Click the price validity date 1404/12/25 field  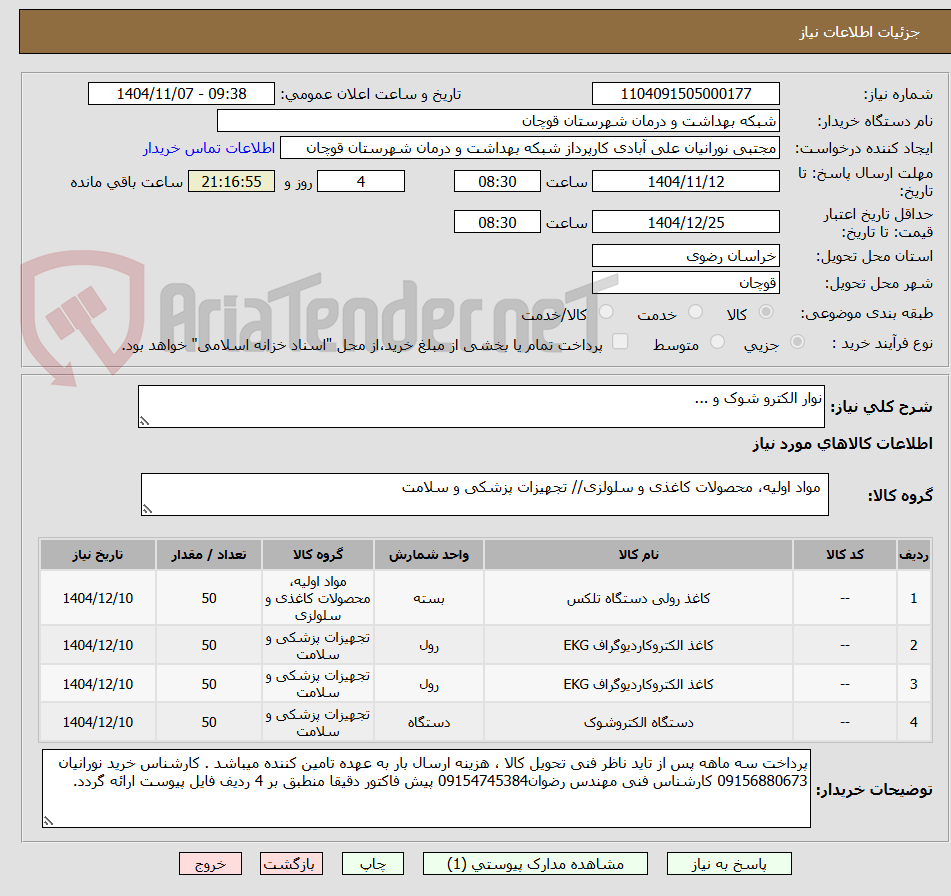685,222
